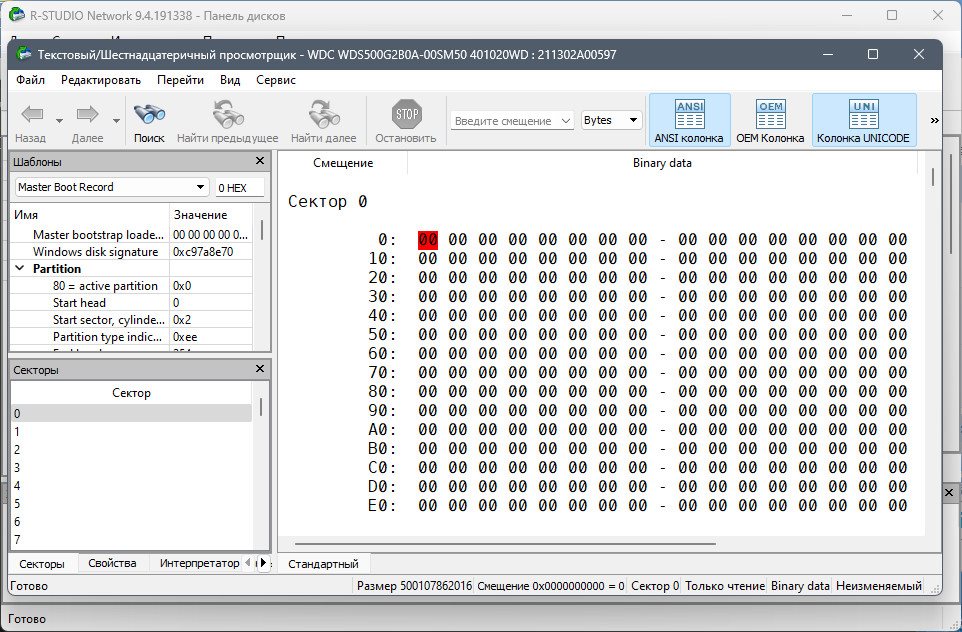Click the Сектор column header

[131, 393]
